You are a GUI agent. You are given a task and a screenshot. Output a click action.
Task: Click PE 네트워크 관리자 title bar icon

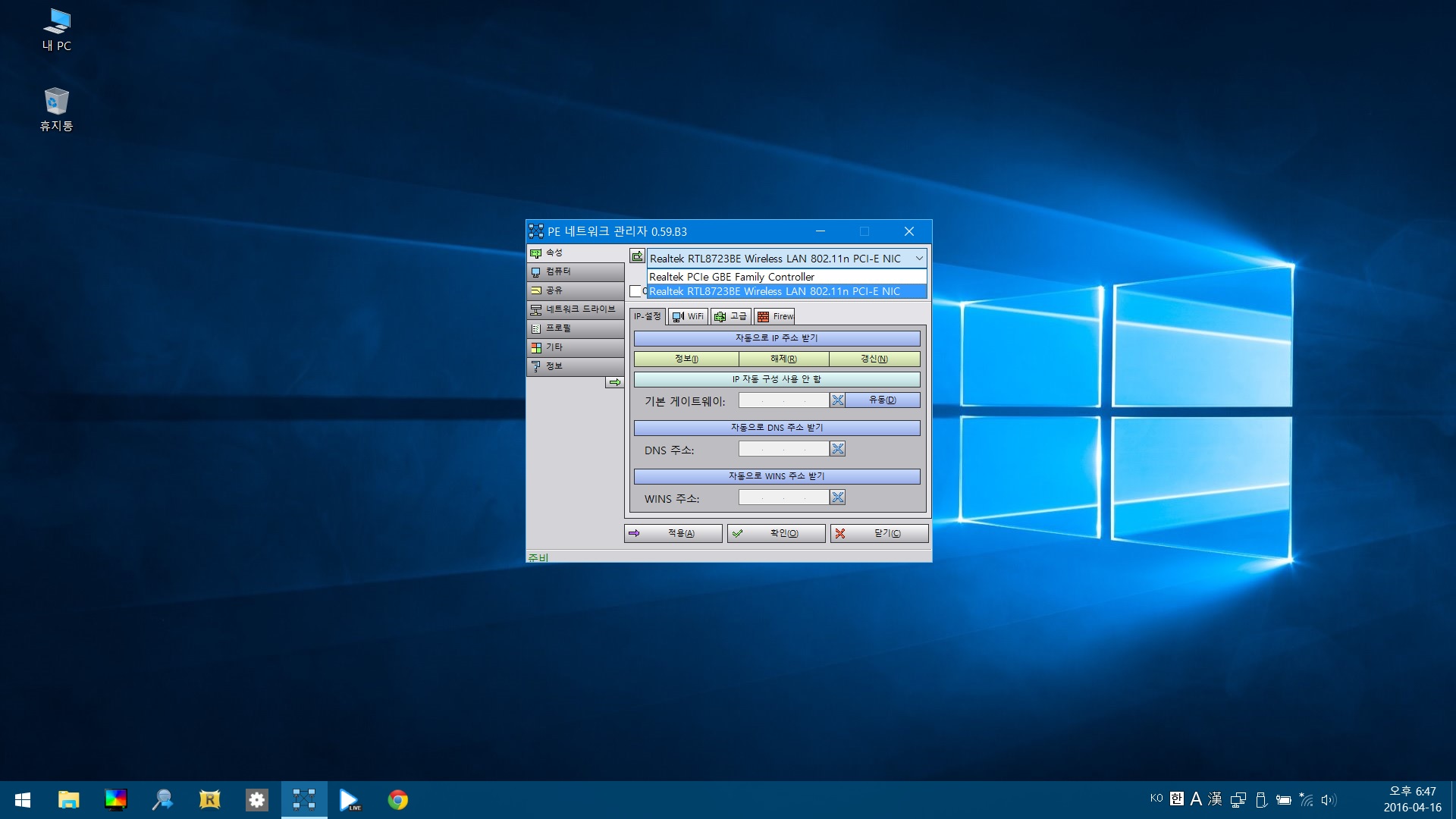tap(536, 231)
